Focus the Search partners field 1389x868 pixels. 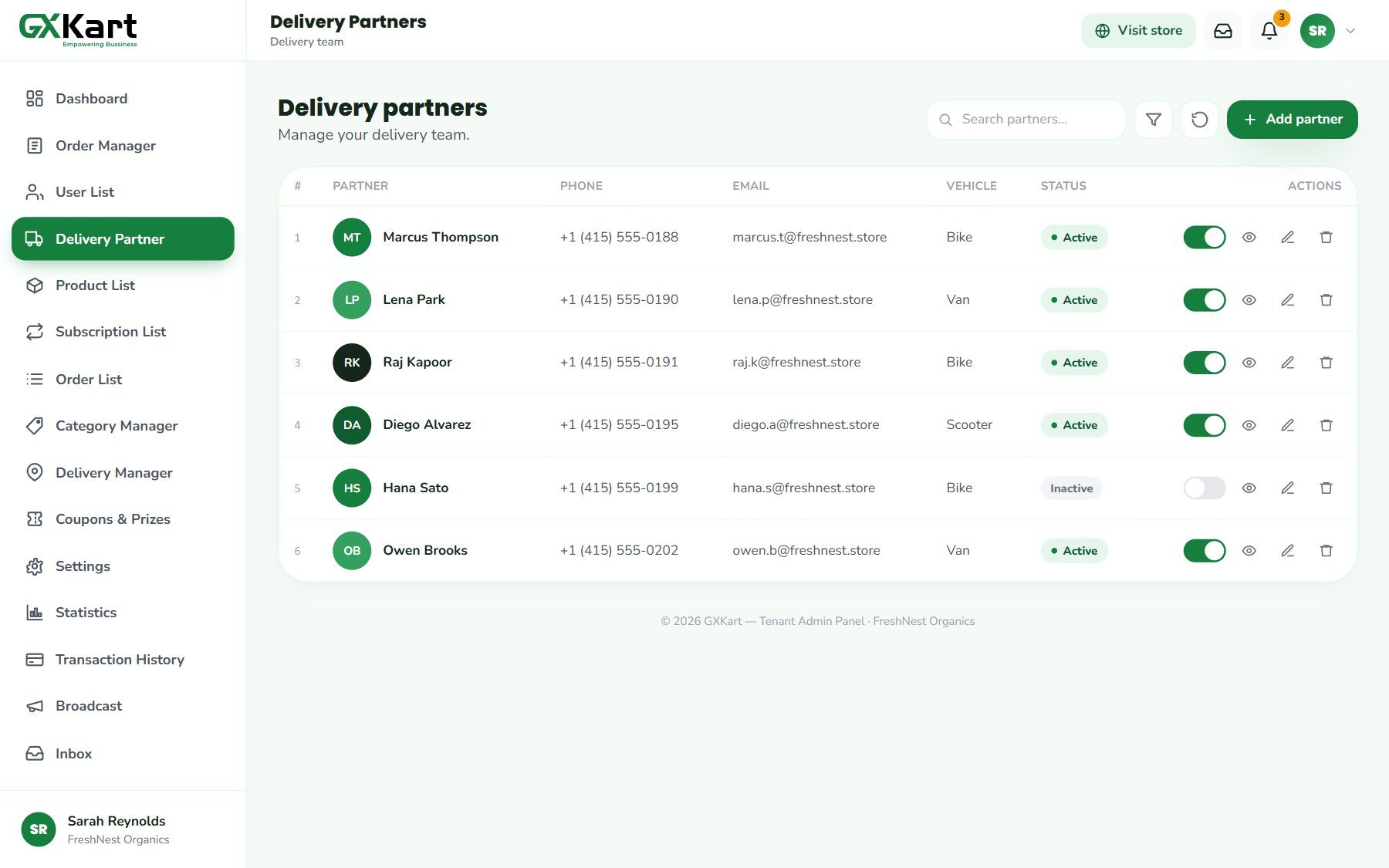(x=1026, y=120)
